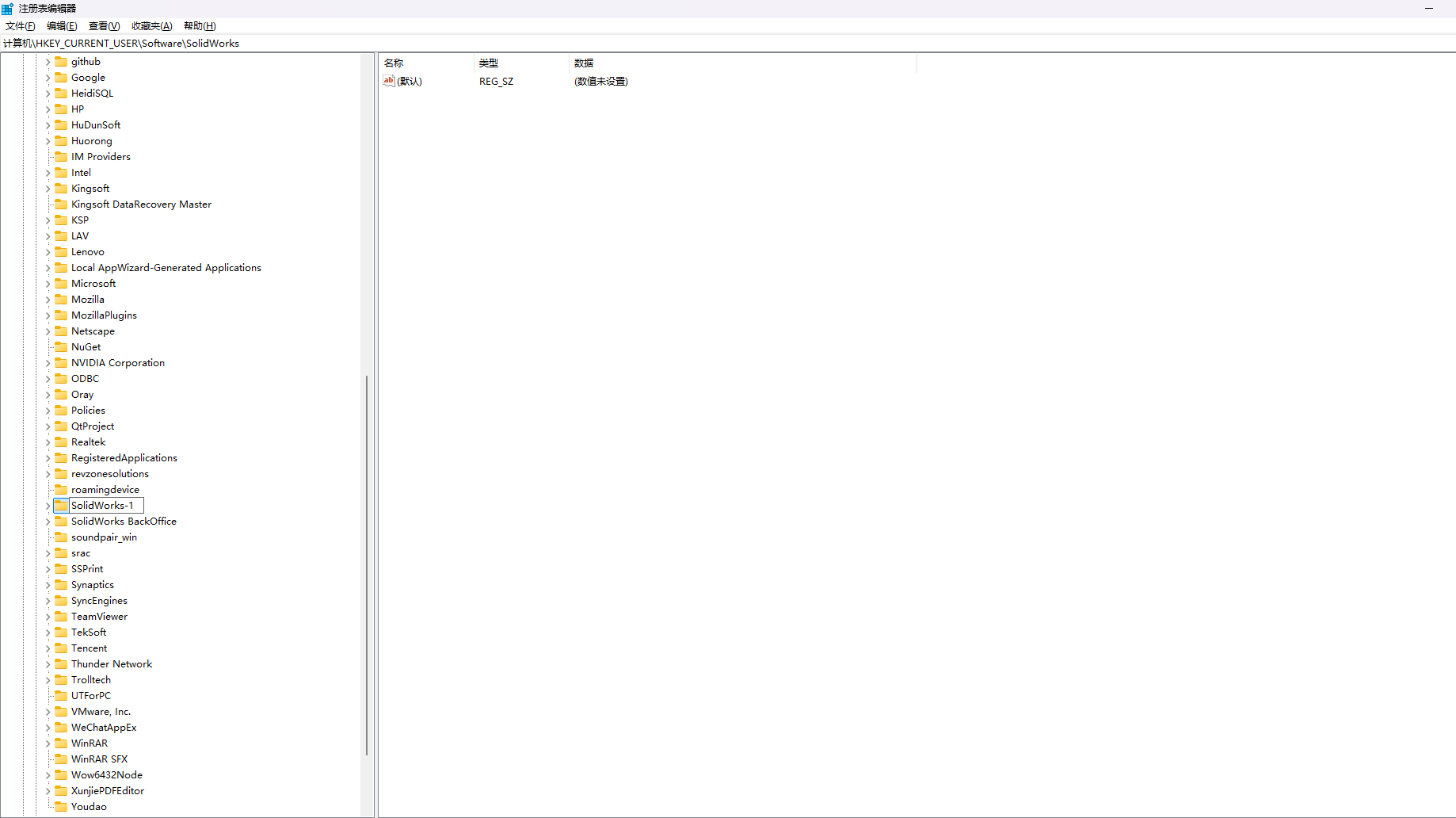Click the Registry Editor title bar icon

(x=8, y=9)
